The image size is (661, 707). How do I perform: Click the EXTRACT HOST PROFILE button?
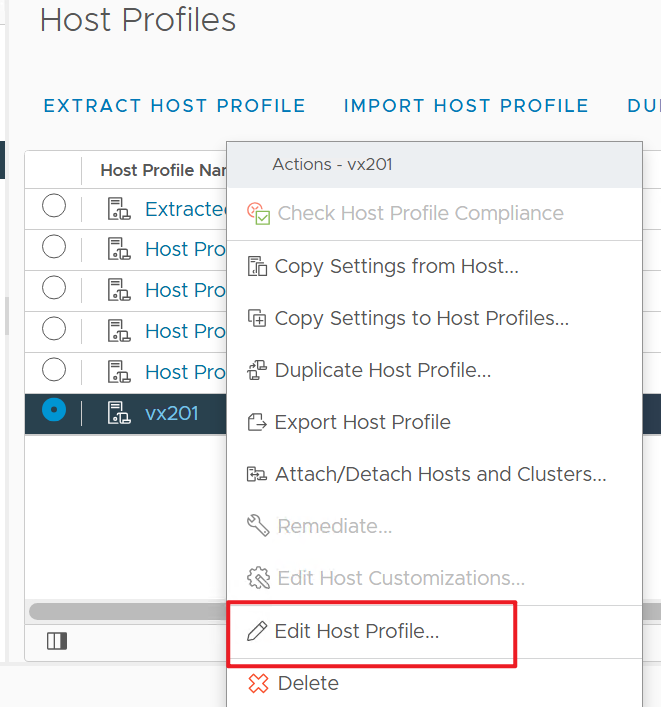[x=174, y=106]
